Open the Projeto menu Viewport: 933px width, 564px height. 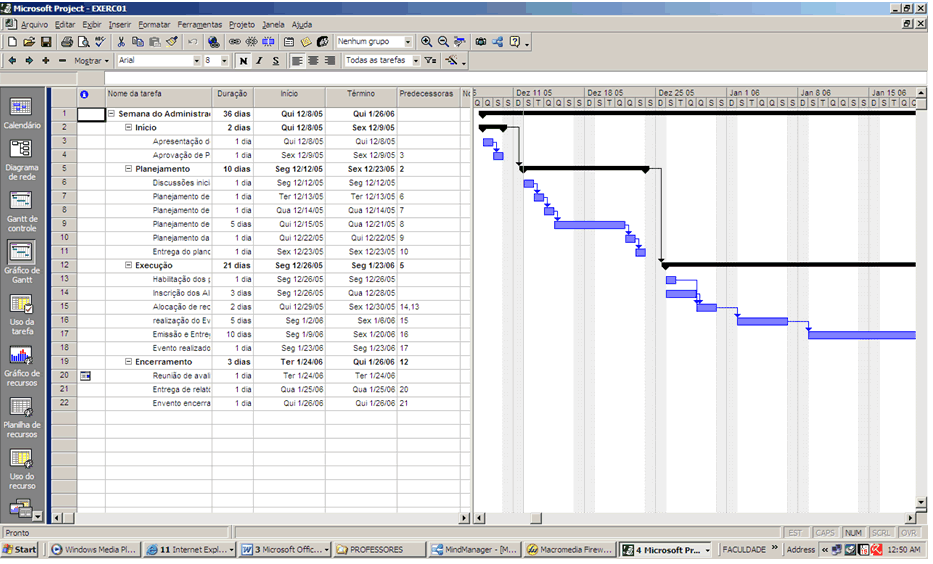click(x=242, y=24)
